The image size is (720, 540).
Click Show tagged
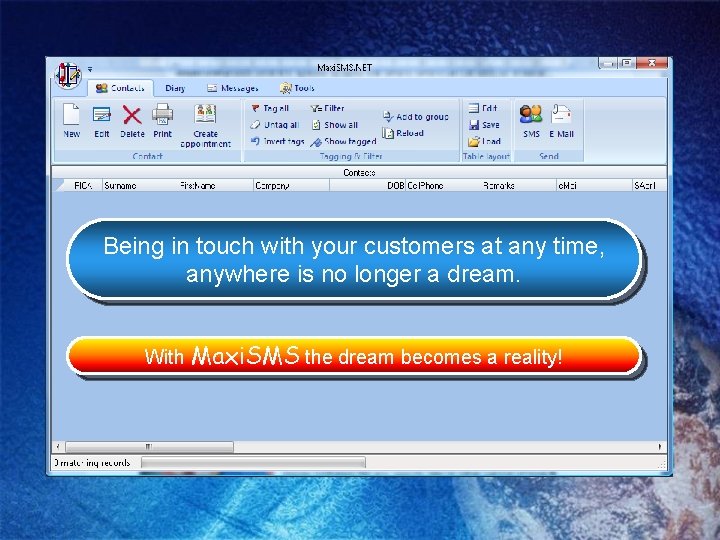click(x=343, y=141)
